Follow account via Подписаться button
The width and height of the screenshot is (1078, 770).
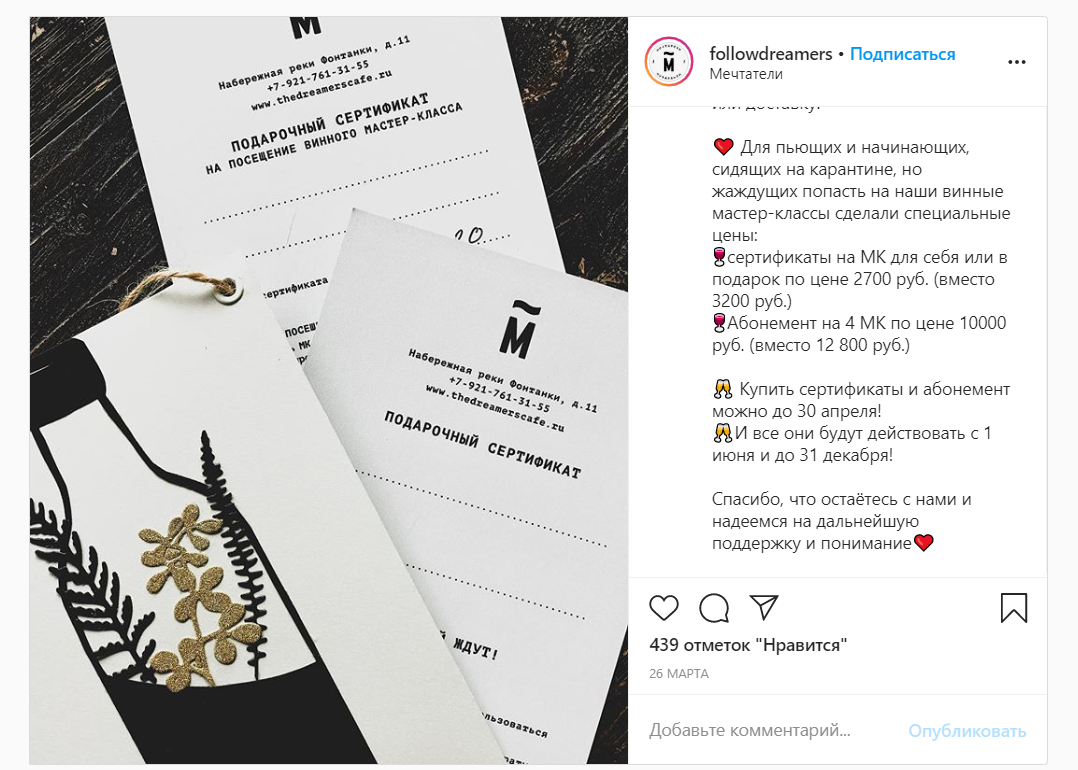tap(902, 54)
